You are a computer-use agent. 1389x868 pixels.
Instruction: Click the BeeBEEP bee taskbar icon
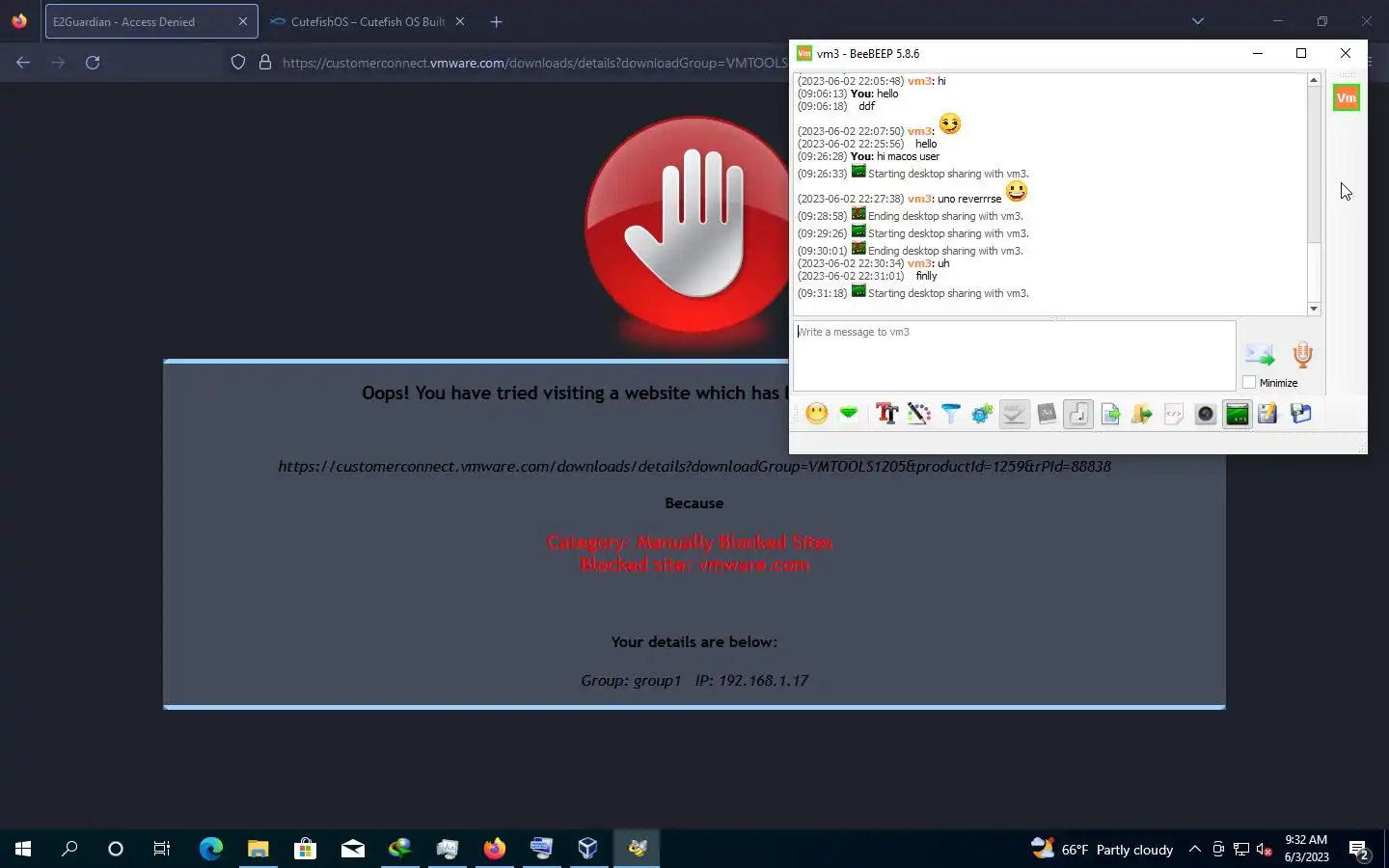click(x=637, y=849)
